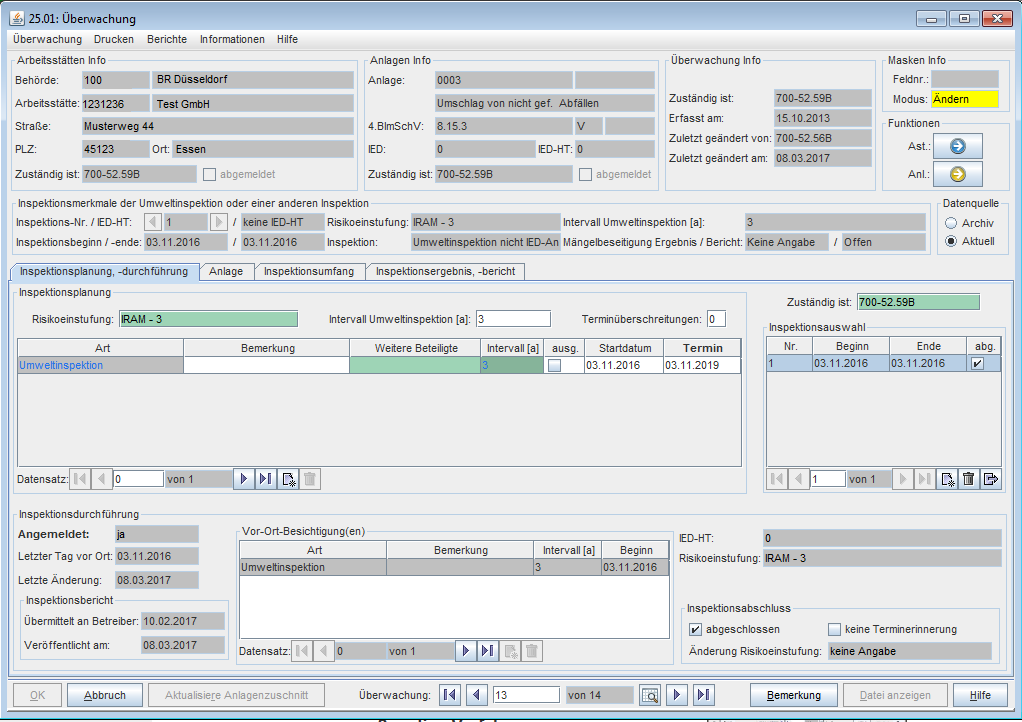Open the Überwachung menu
Image resolution: width=1022 pixels, height=722 pixels.
48,39
